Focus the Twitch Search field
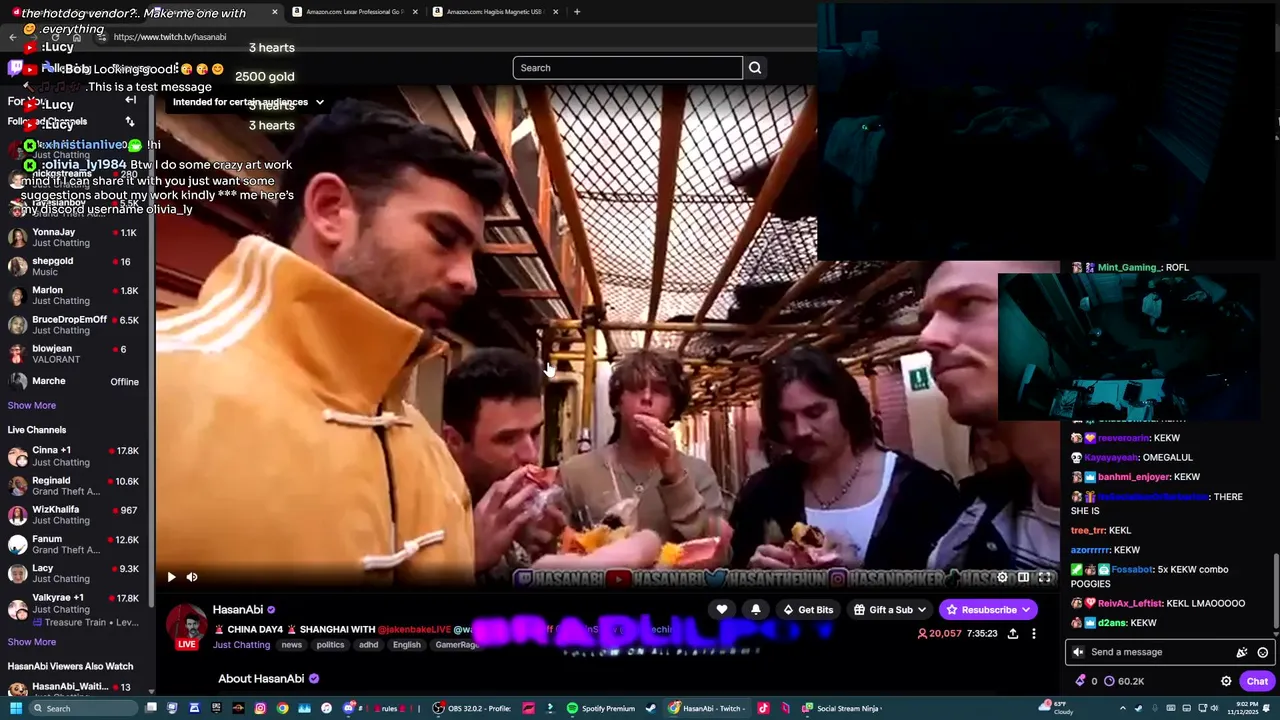This screenshot has width=1280, height=720. pyautogui.click(x=627, y=68)
